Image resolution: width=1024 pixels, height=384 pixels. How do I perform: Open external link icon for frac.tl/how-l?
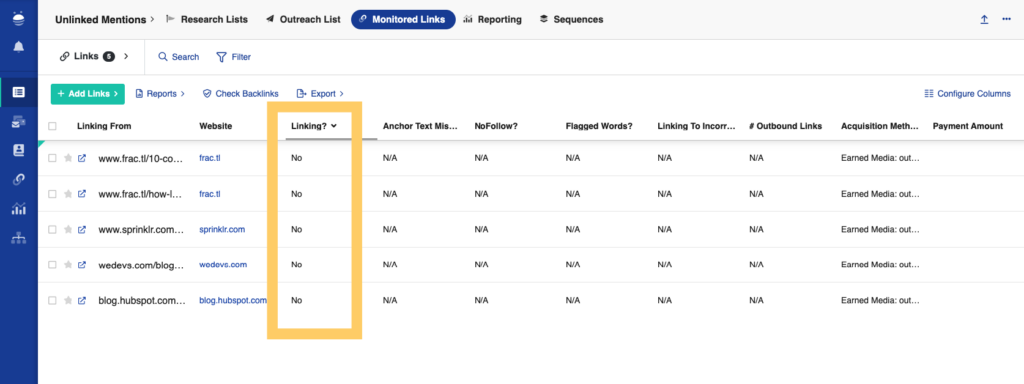click(82, 194)
